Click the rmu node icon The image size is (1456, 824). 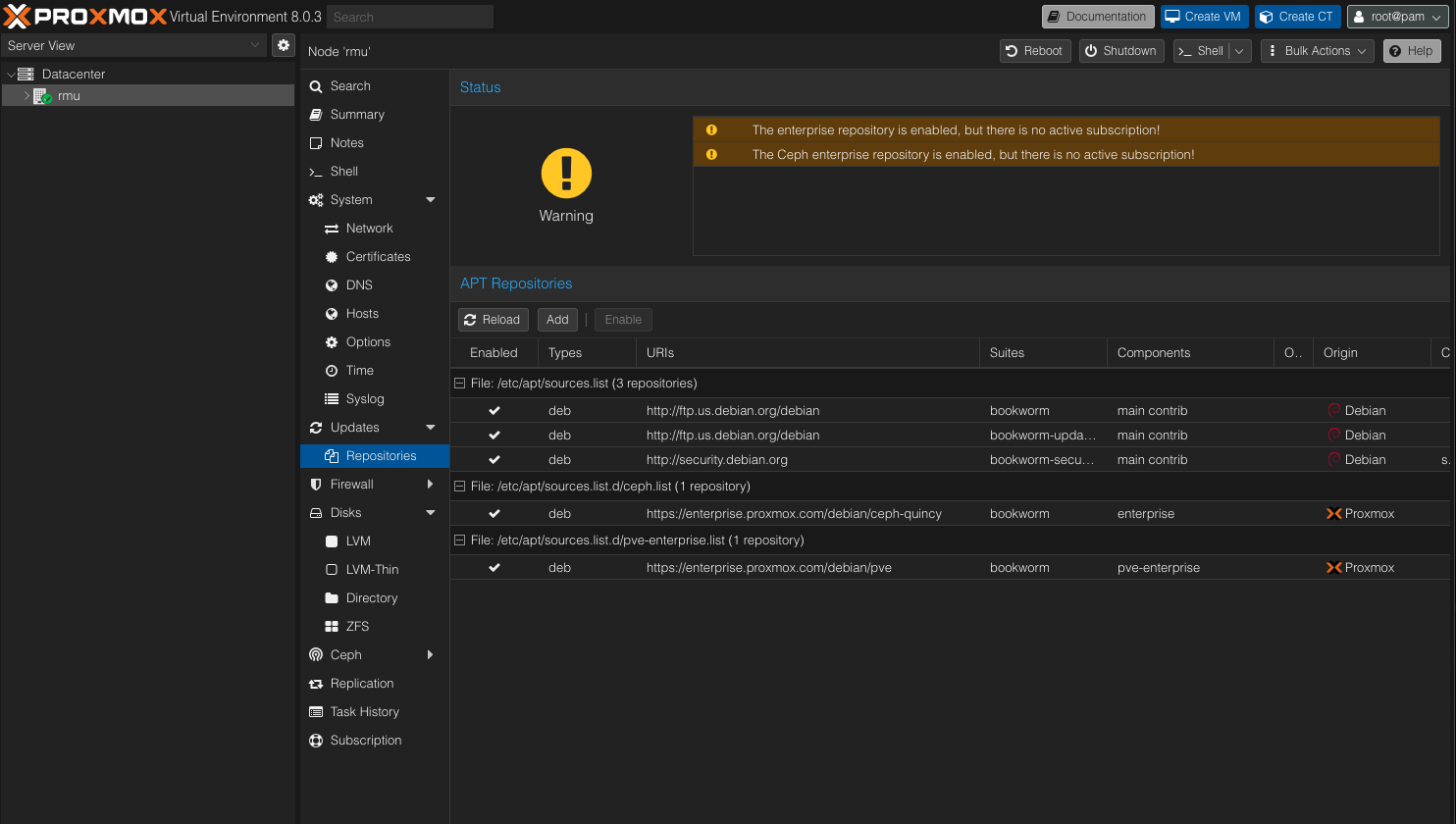(42, 96)
